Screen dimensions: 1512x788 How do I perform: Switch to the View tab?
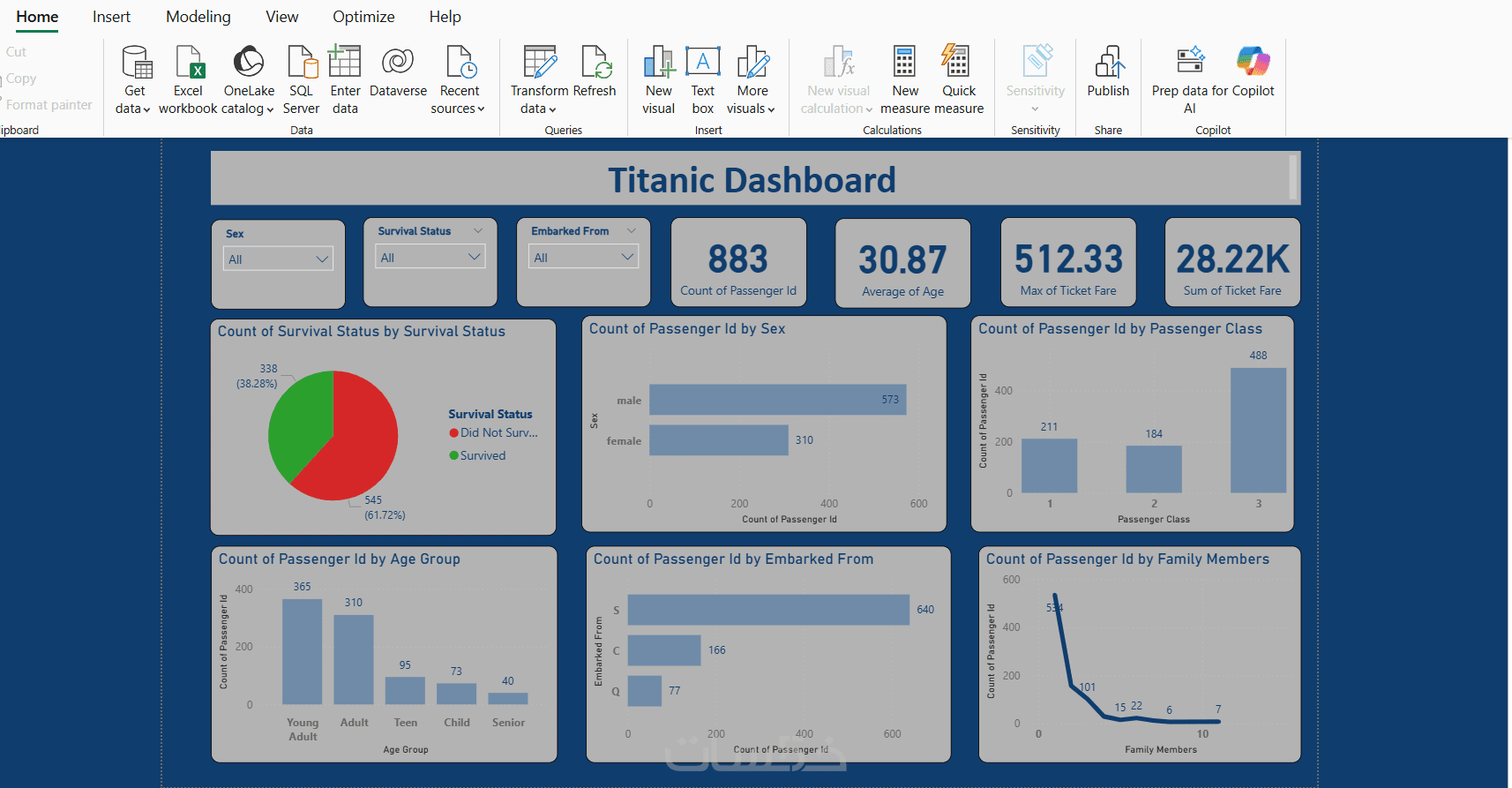(x=282, y=17)
